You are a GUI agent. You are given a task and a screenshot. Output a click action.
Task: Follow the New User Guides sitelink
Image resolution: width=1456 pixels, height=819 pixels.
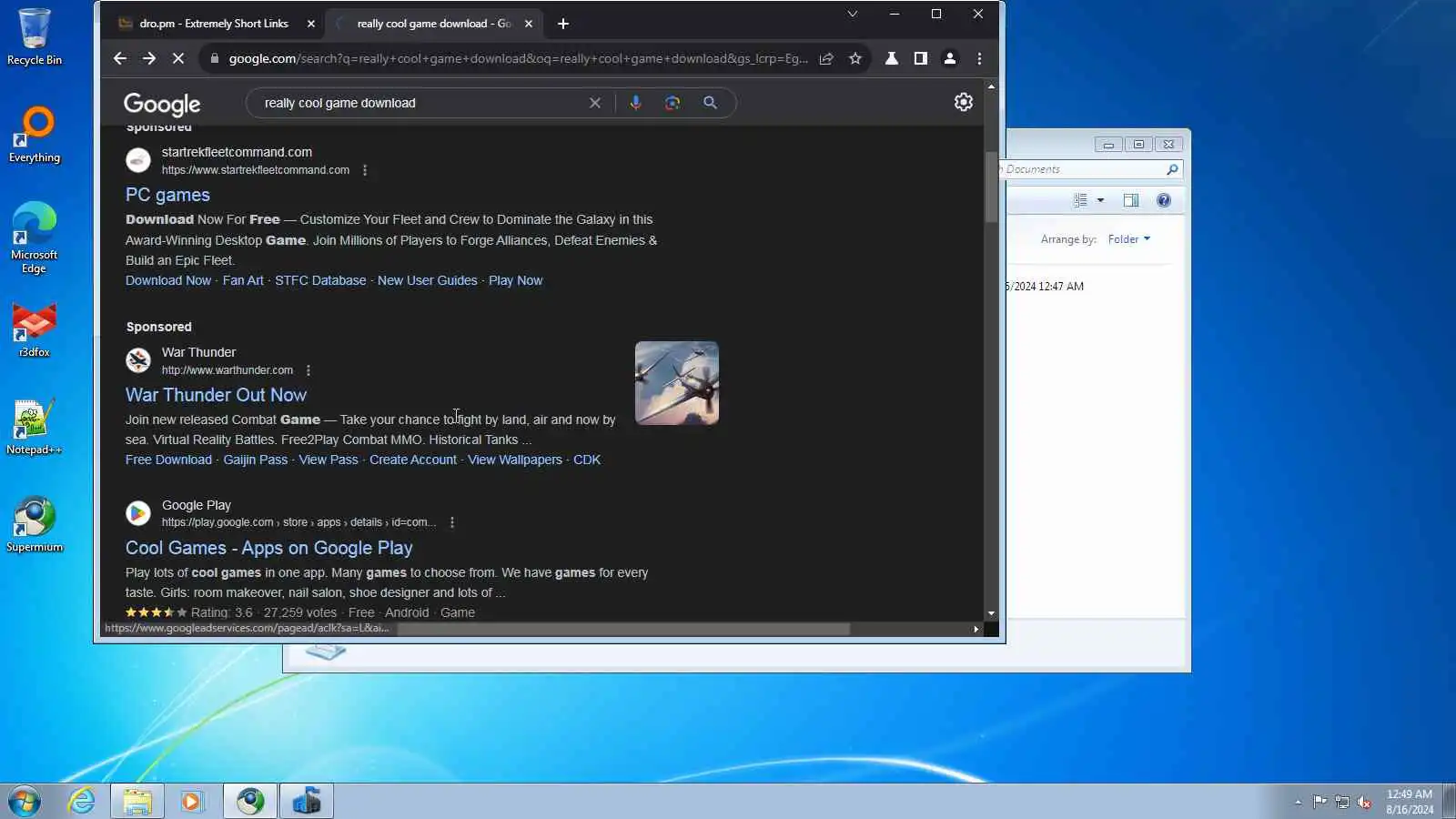(x=428, y=280)
